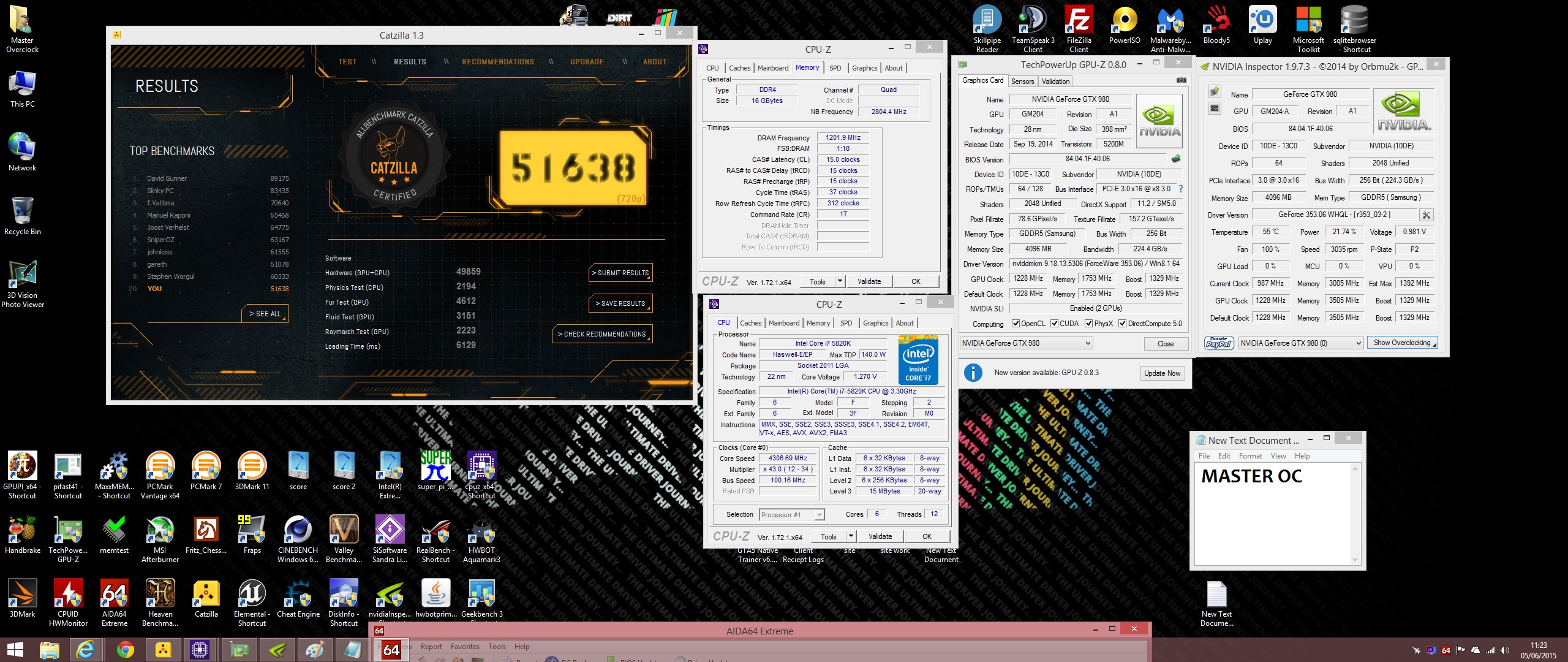Viewport: 1568px width, 662px height.
Task: Click CHECK RECOMMENDATIONS in Catzilla
Action: pyautogui.click(x=601, y=334)
